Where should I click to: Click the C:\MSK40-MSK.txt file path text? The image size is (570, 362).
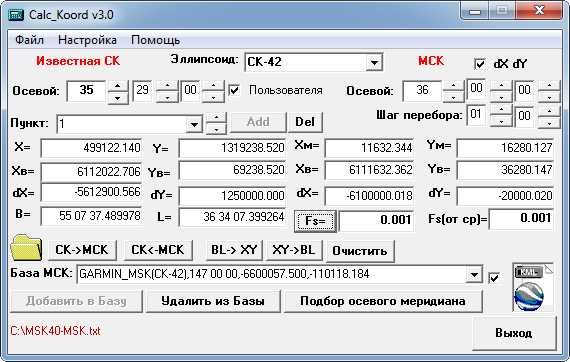[55, 331]
